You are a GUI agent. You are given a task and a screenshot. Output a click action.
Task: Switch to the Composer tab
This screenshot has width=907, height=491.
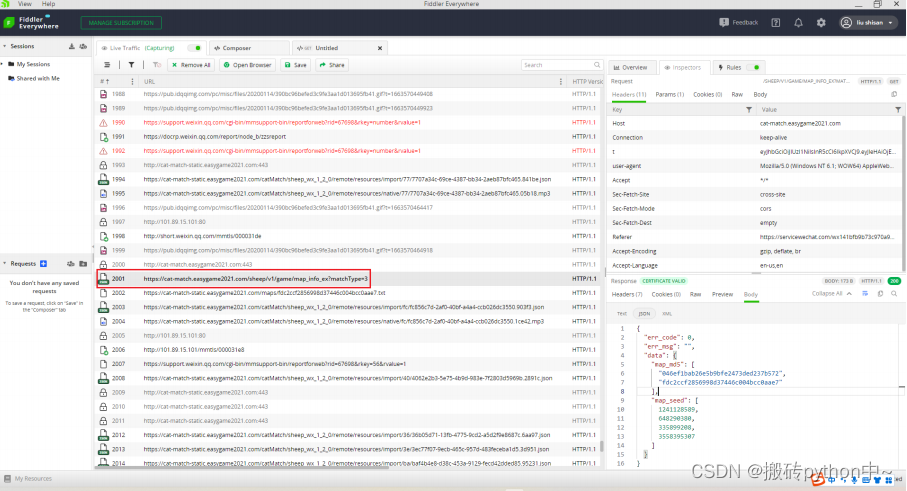click(x=236, y=48)
